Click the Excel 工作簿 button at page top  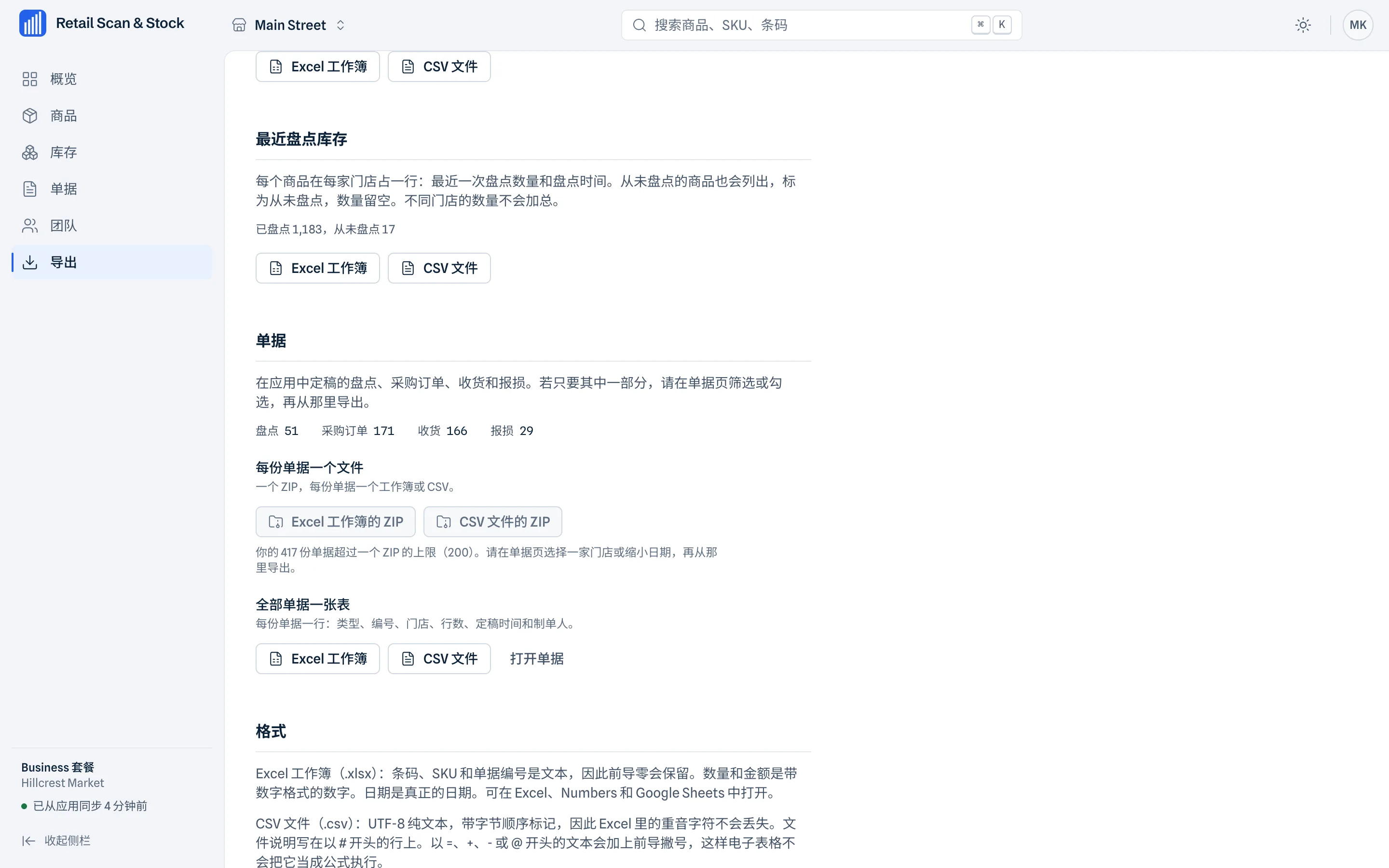(317, 67)
